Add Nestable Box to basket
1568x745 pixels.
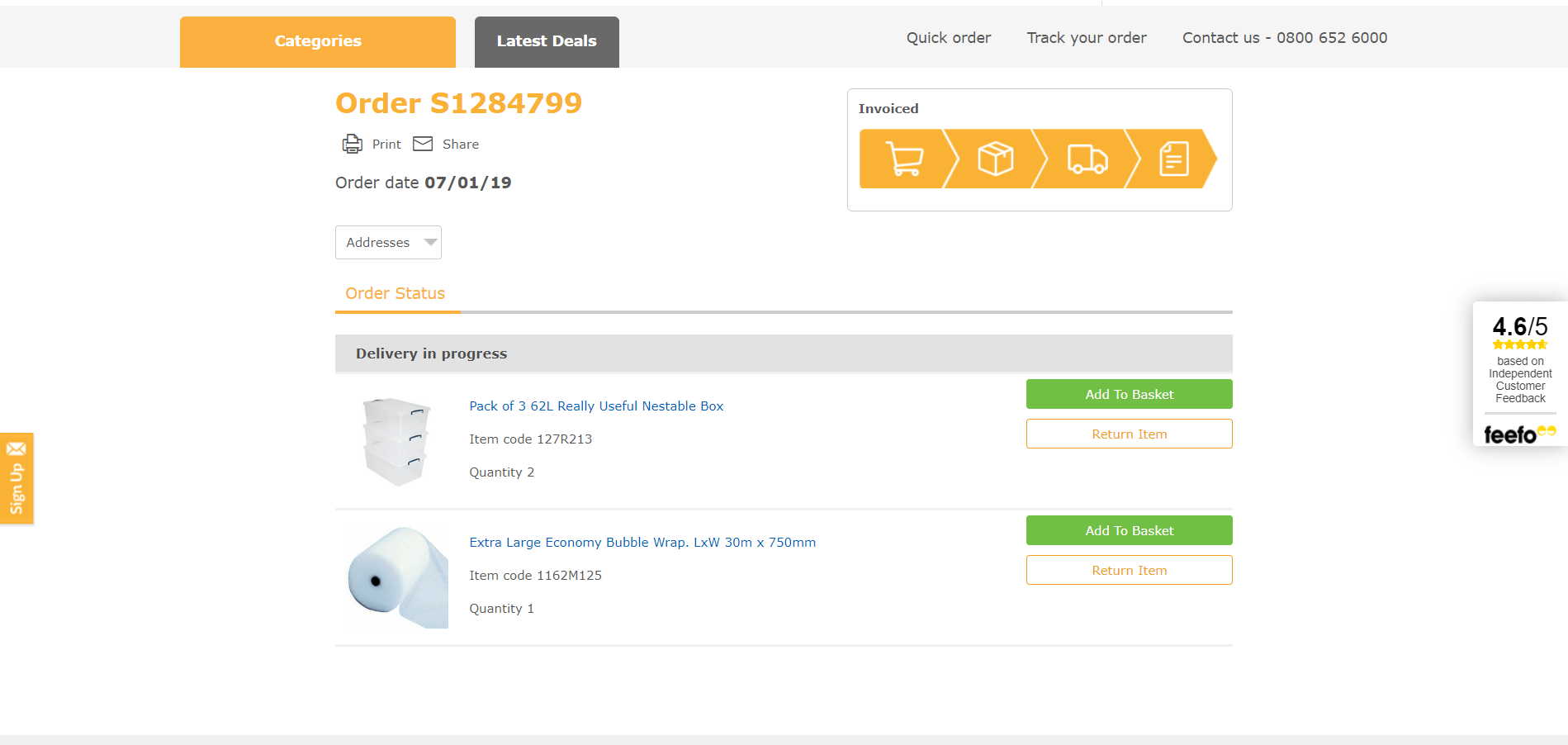[1129, 394]
